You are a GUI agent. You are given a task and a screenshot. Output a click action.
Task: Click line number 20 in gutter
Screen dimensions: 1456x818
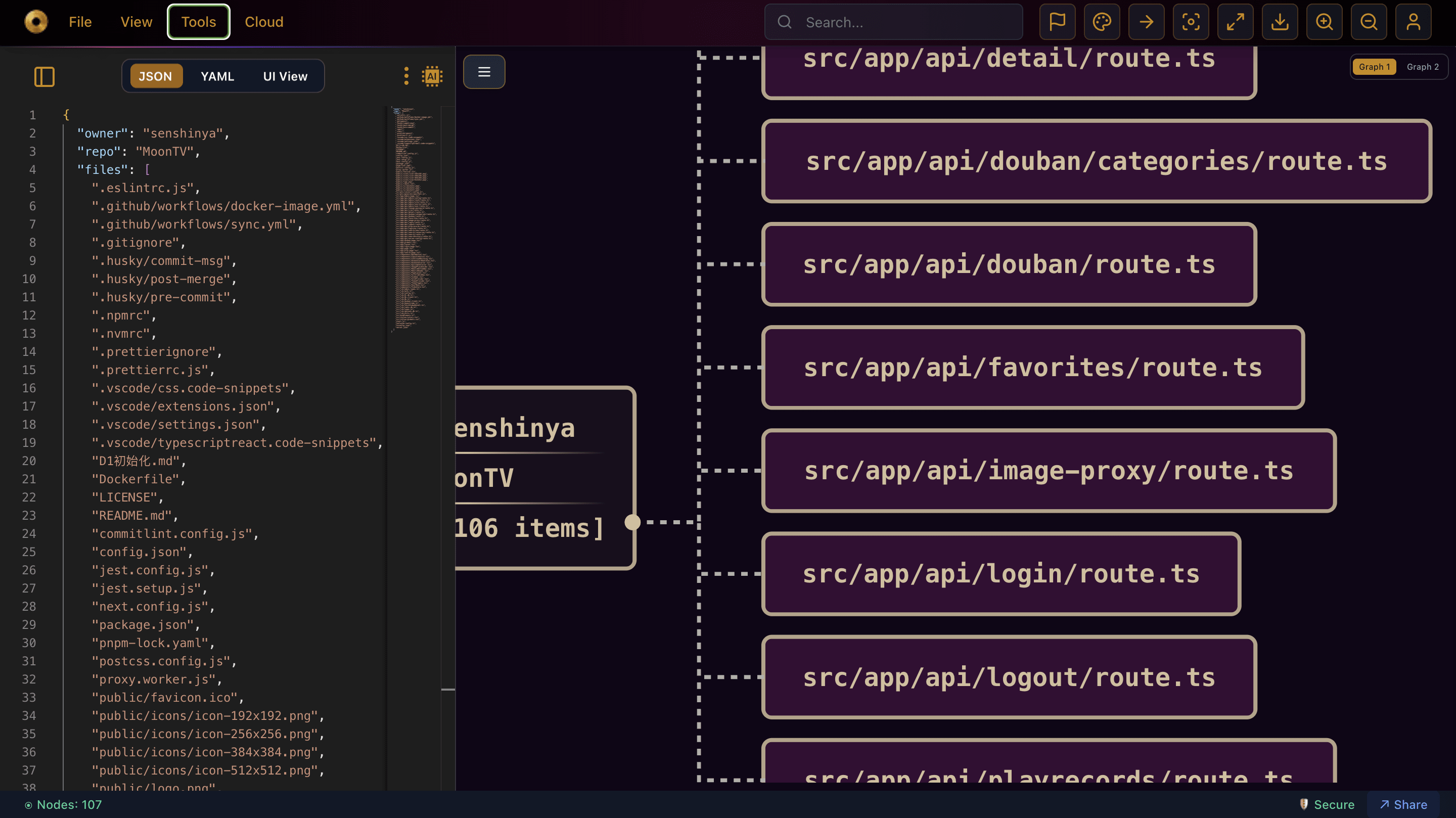[29, 461]
